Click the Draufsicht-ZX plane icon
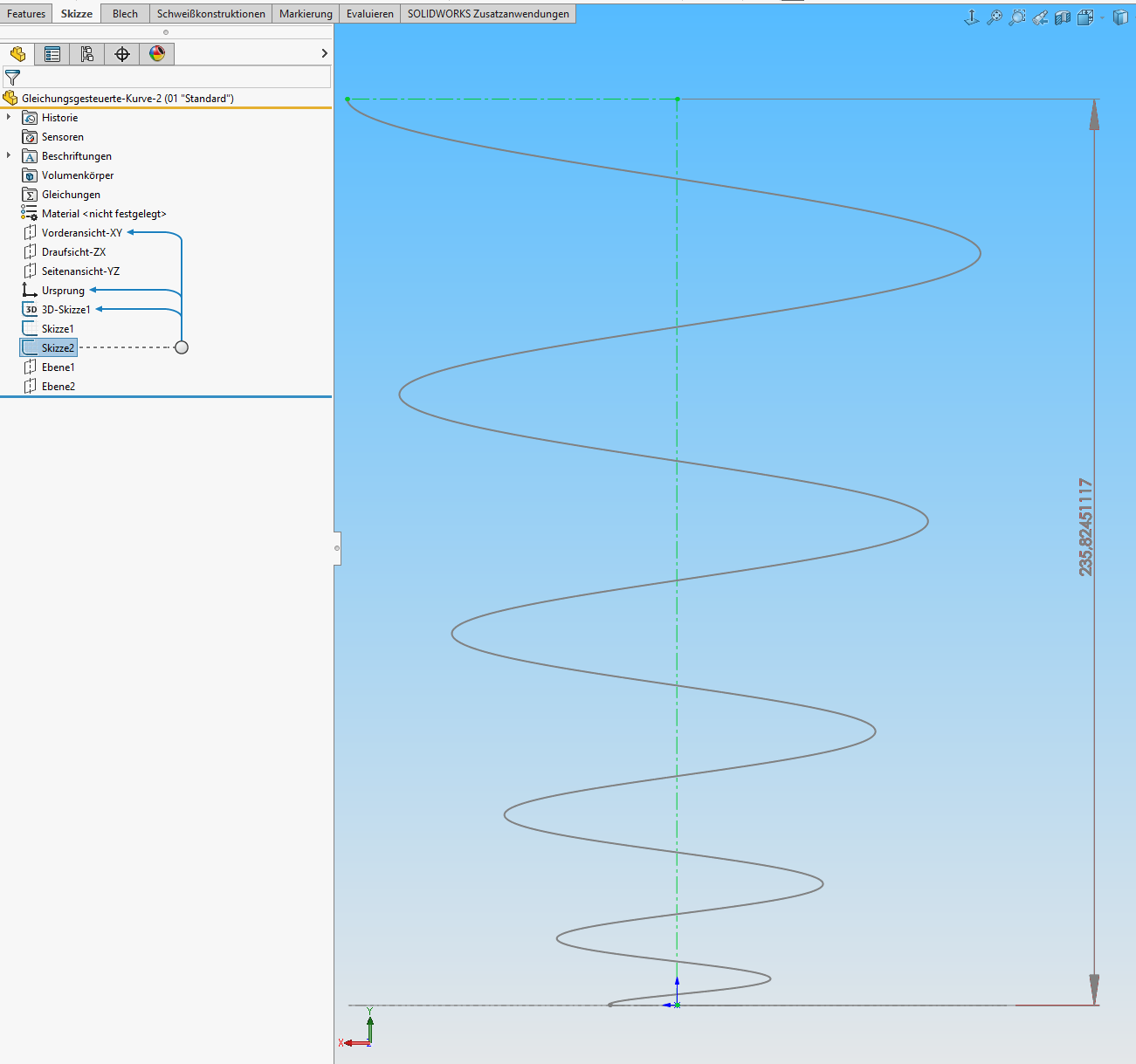Screen dimensions: 1136x1064 click(x=30, y=252)
